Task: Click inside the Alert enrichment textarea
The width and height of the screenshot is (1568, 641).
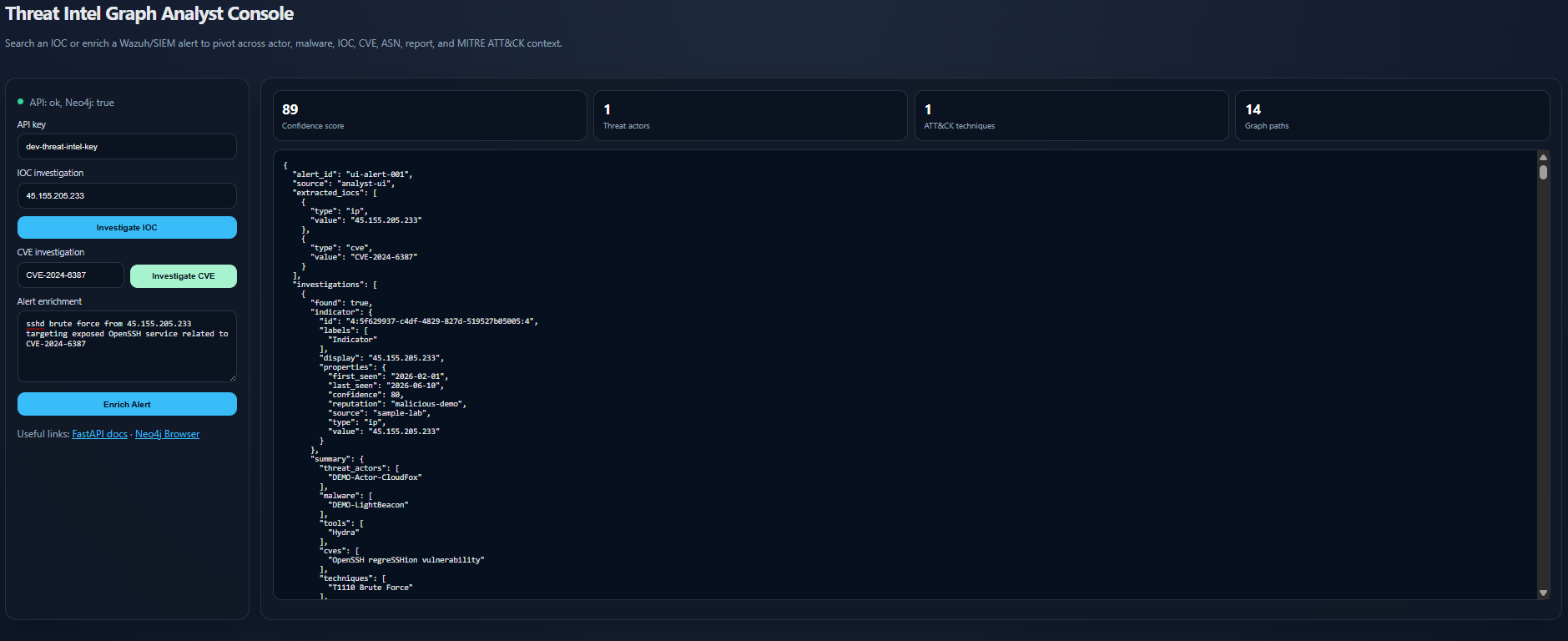Action: point(127,346)
